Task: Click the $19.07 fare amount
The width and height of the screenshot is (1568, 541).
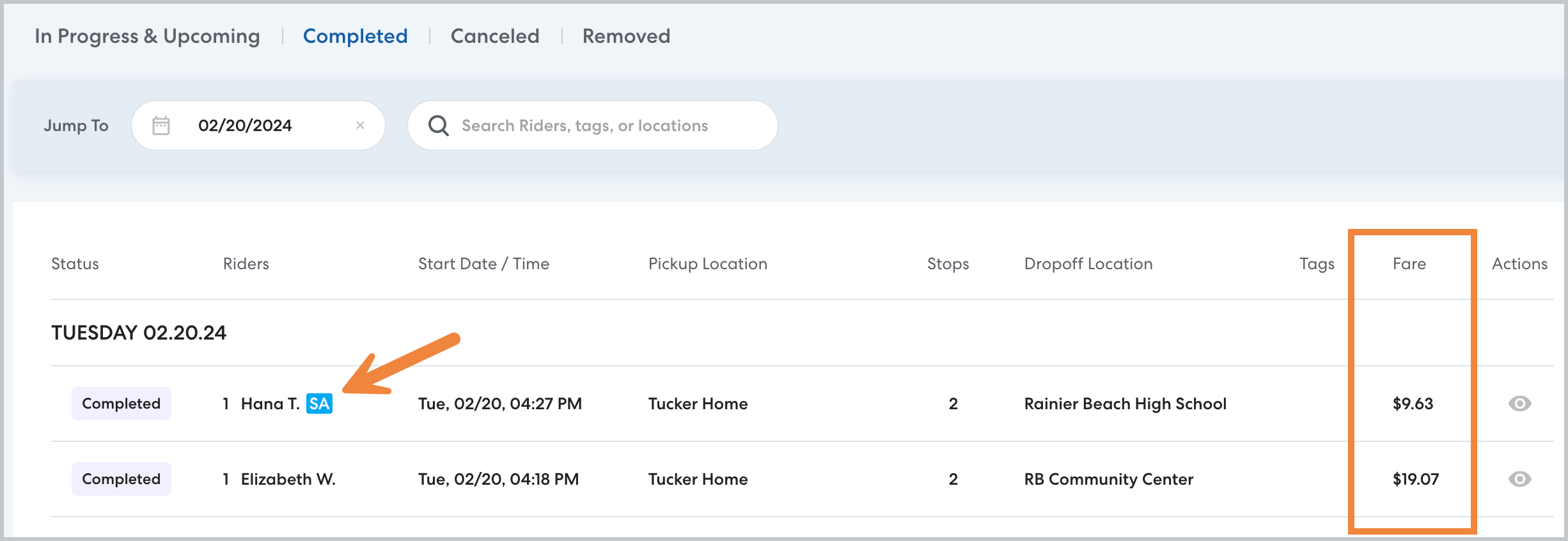Action: (1415, 479)
